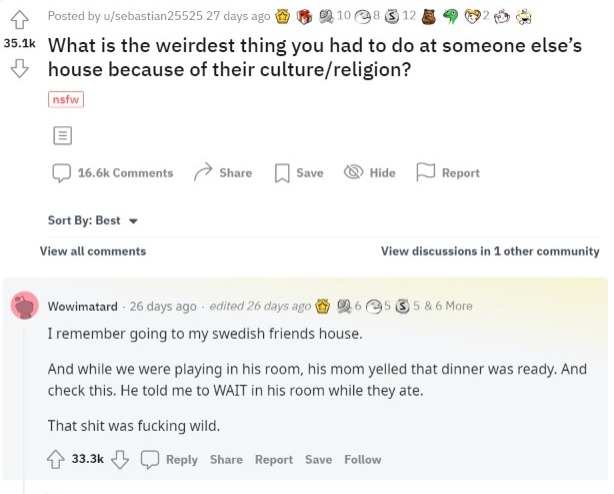The height and width of the screenshot is (494, 614).
Task: Open the 16.6k Comments section
Action: [114, 173]
